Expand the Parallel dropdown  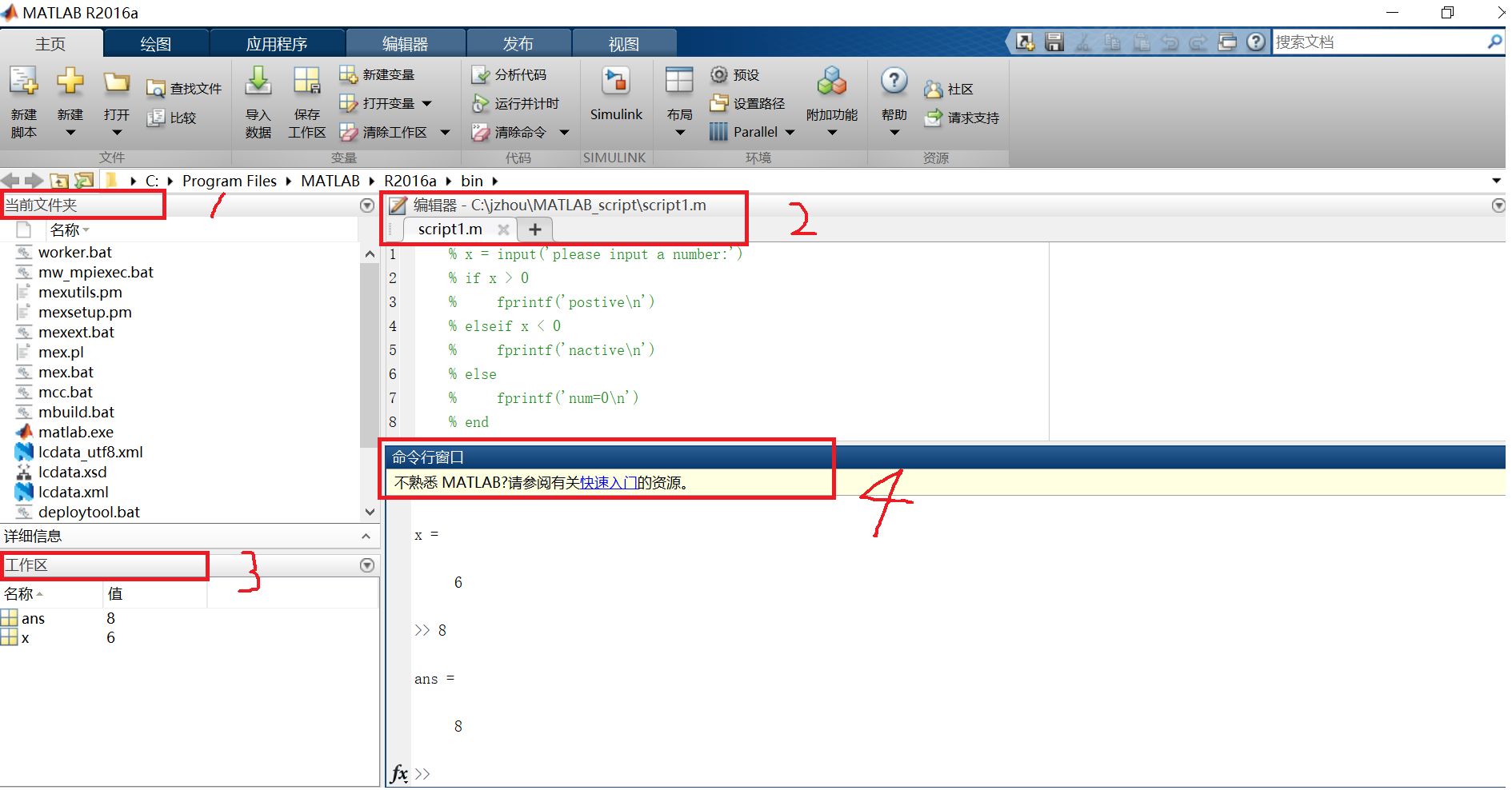[x=790, y=132]
